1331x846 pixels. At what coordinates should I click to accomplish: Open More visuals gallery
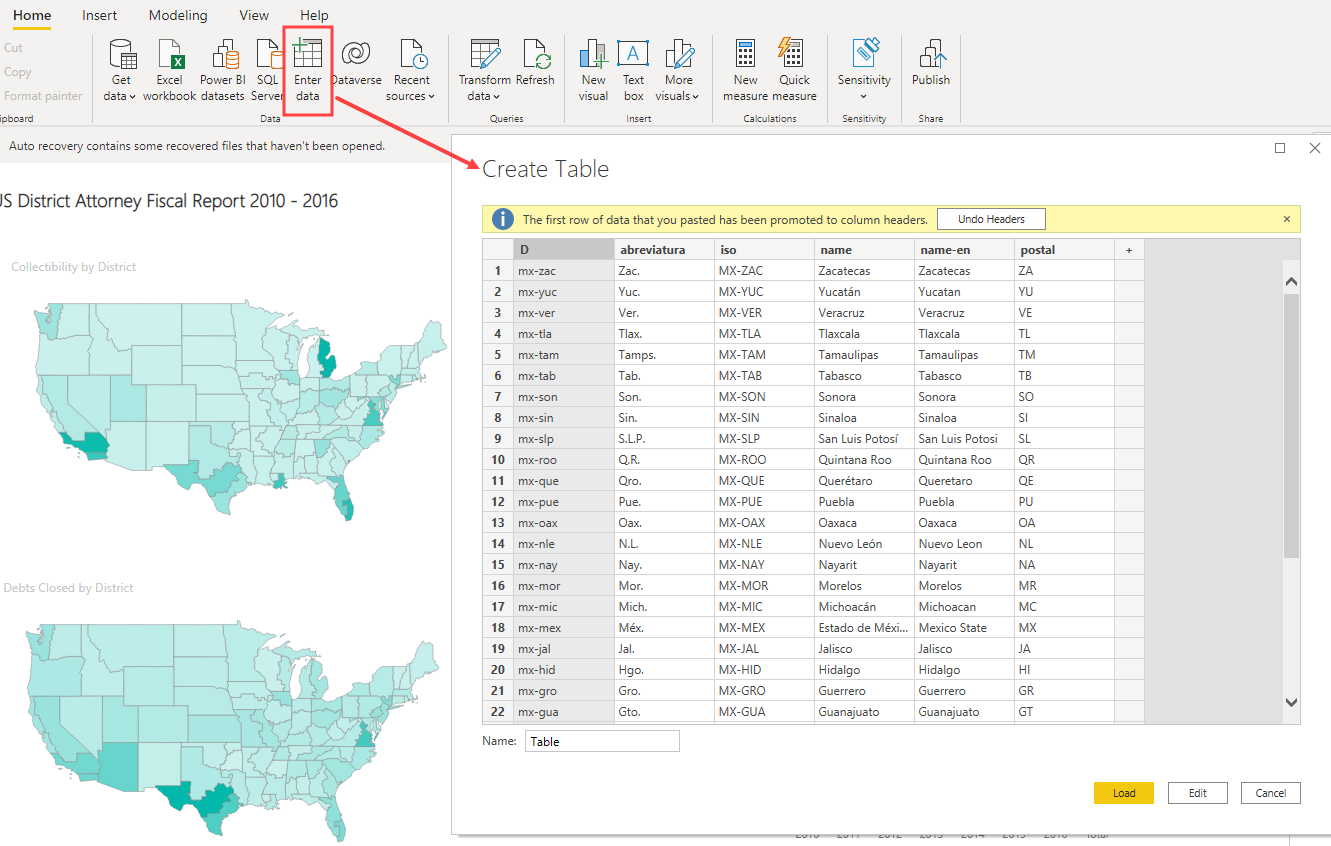point(678,70)
